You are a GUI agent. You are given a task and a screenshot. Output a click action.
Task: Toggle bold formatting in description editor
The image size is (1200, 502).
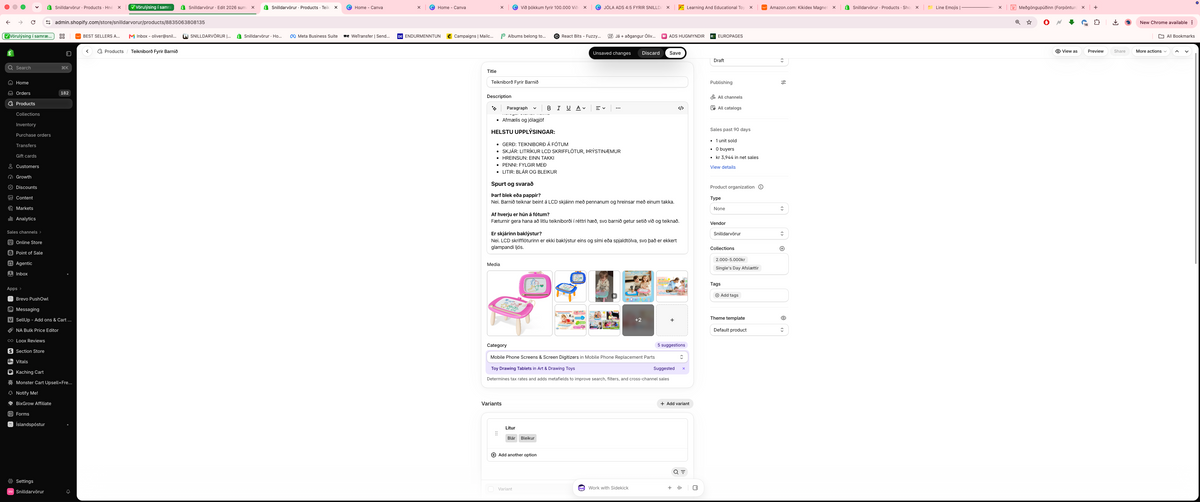[x=547, y=108]
